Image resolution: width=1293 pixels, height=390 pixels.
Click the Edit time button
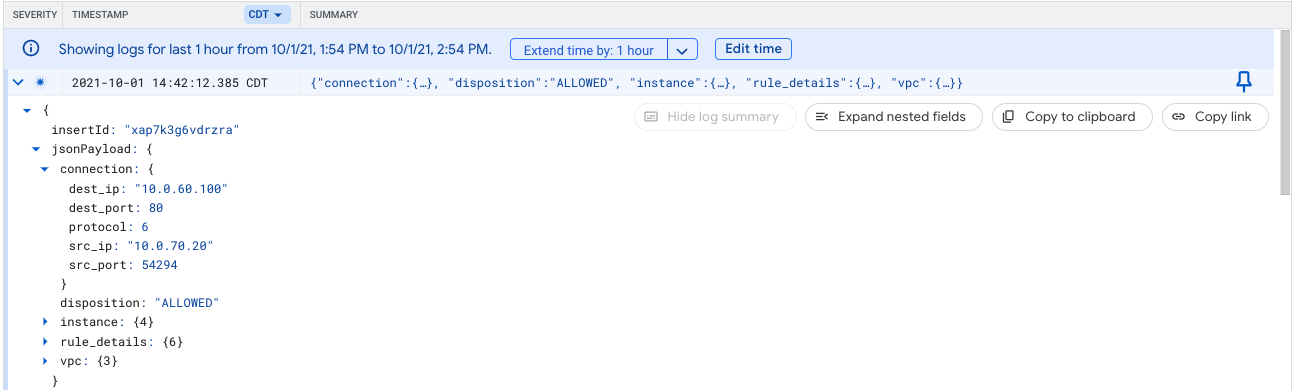click(753, 49)
